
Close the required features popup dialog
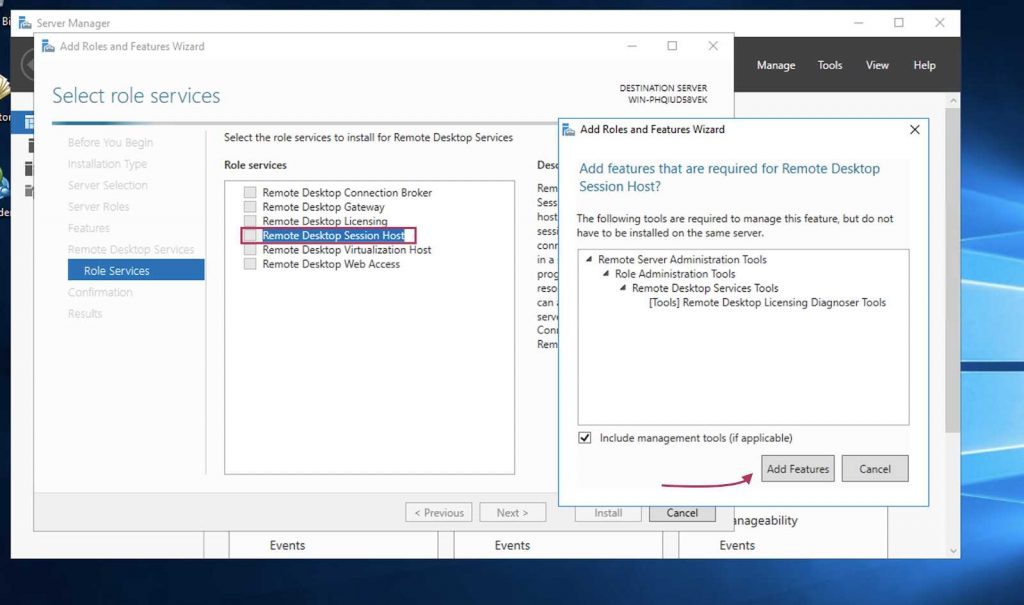tap(914, 129)
